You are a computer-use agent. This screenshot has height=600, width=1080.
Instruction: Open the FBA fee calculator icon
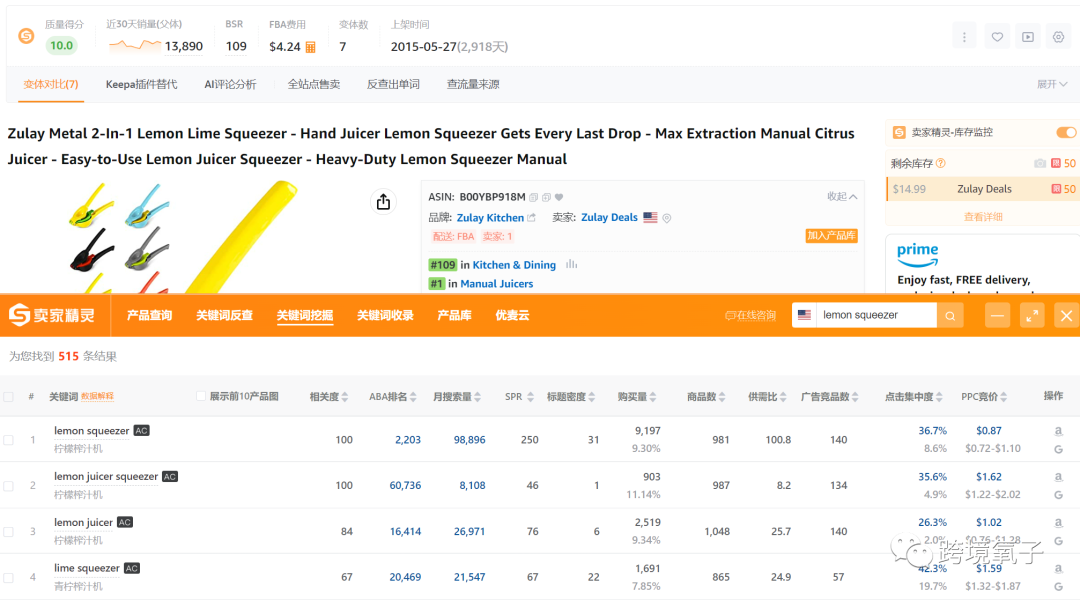(311, 47)
